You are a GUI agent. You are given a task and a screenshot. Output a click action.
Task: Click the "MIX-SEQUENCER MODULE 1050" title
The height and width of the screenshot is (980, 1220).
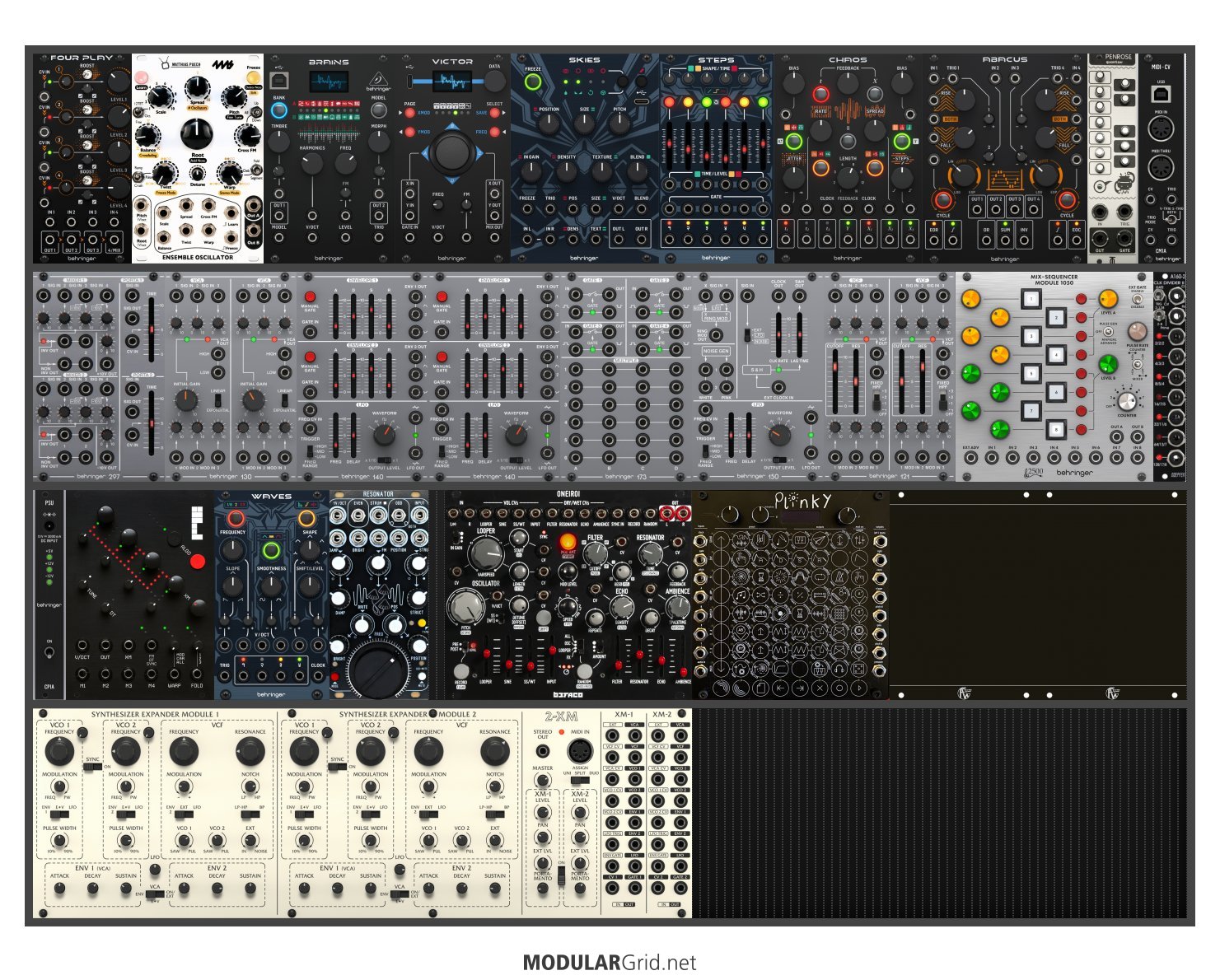[x=1054, y=280]
